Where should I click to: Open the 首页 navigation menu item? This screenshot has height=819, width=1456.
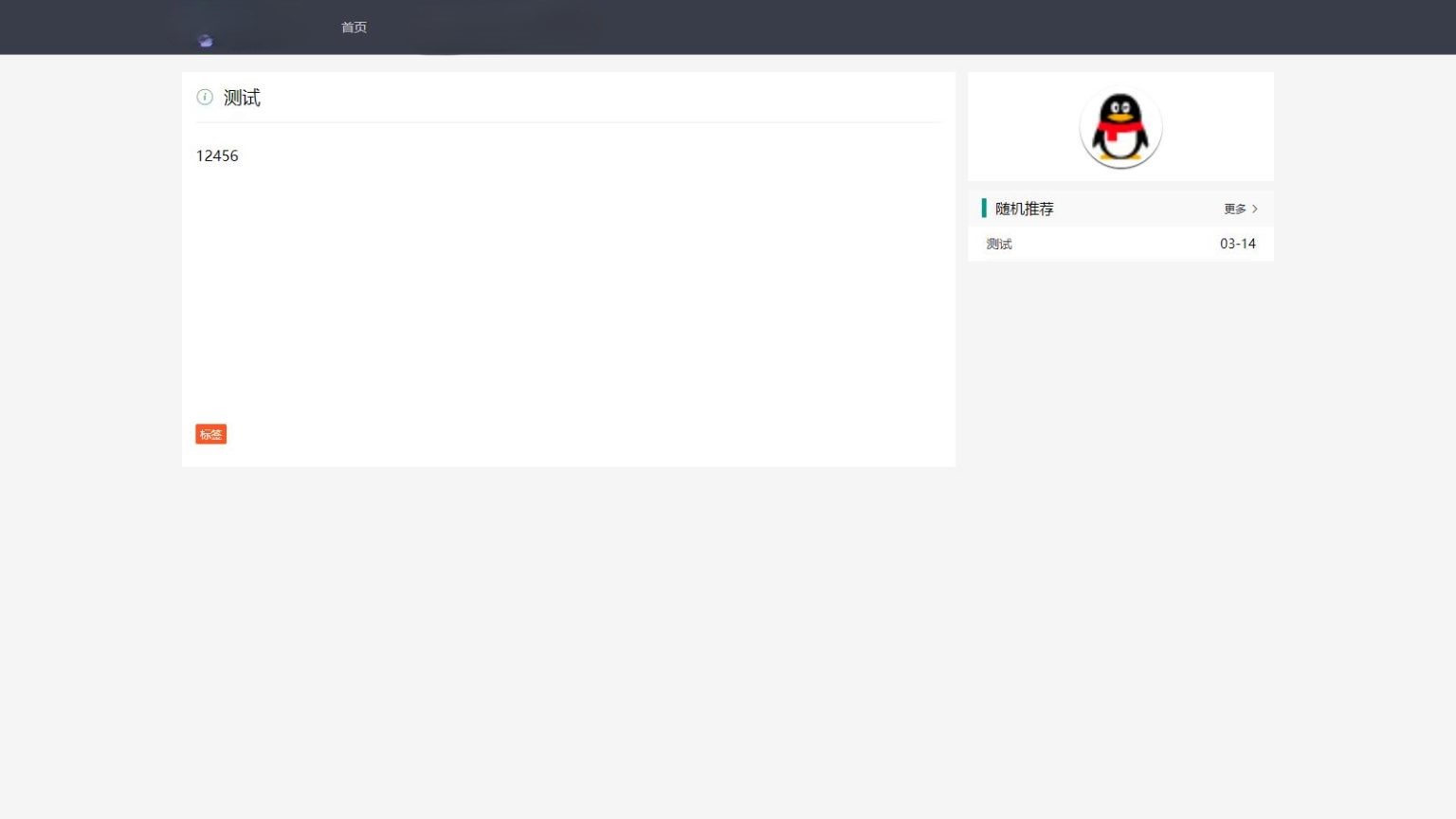point(354,27)
